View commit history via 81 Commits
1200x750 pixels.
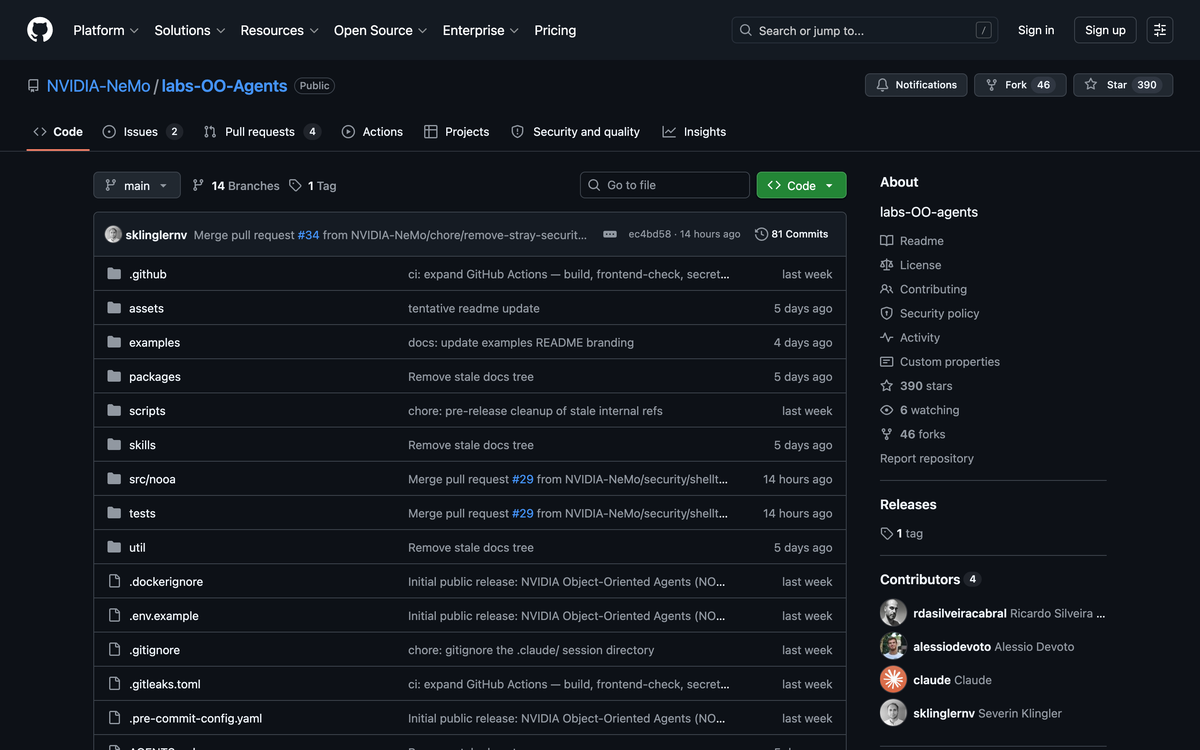[792, 234]
